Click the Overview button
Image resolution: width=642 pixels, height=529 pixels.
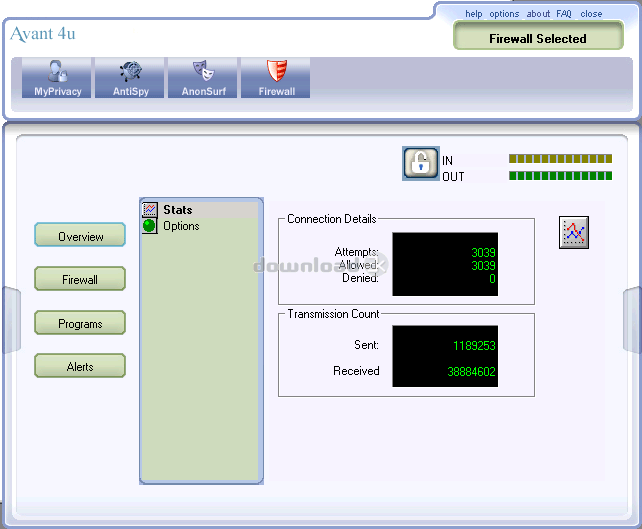tap(80, 235)
